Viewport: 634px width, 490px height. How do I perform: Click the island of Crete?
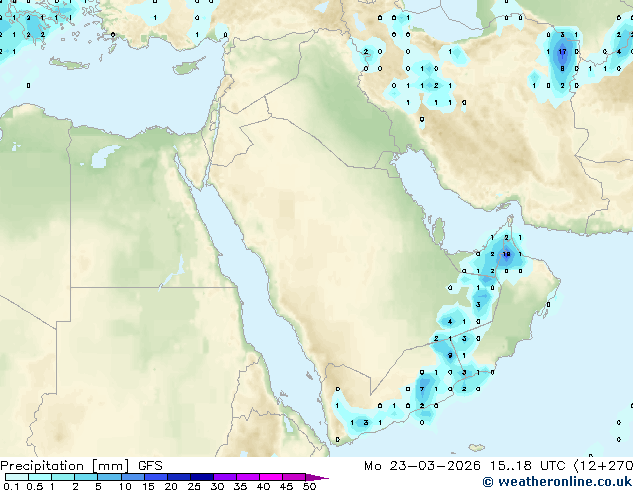click(x=69, y=64)
